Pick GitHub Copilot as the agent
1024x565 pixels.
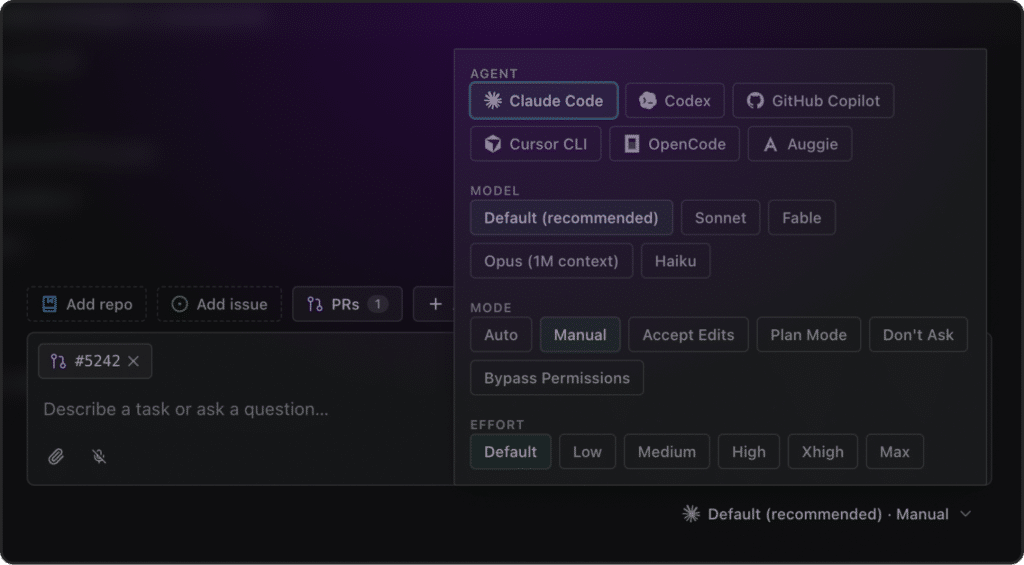coord(813,101)
